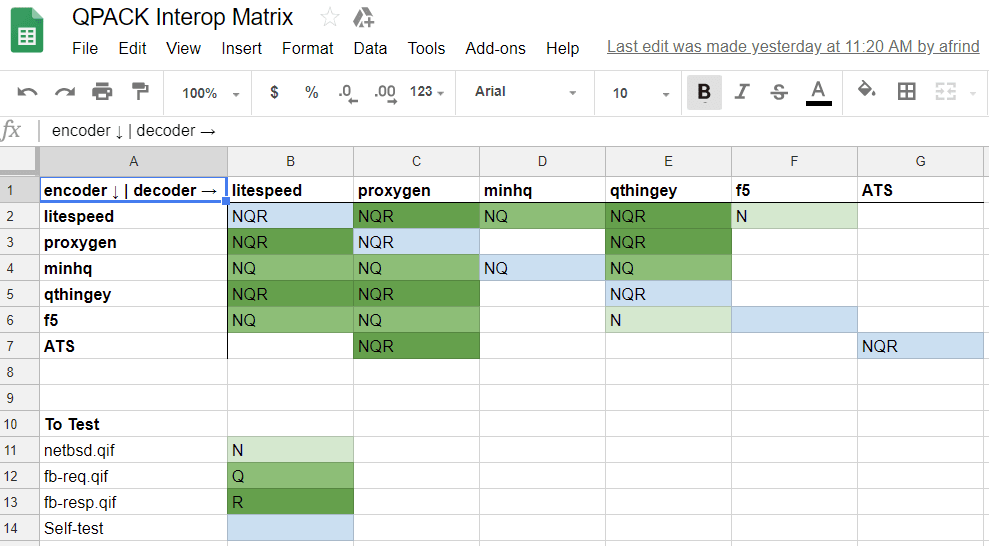Open more number formats 123 dropdown
This screenshot has width=989, height=546.
coord(427,92)
